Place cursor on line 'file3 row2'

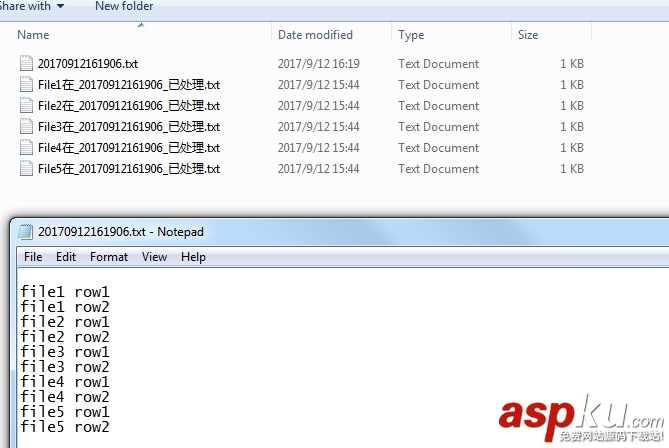click(x=65, y=367)
